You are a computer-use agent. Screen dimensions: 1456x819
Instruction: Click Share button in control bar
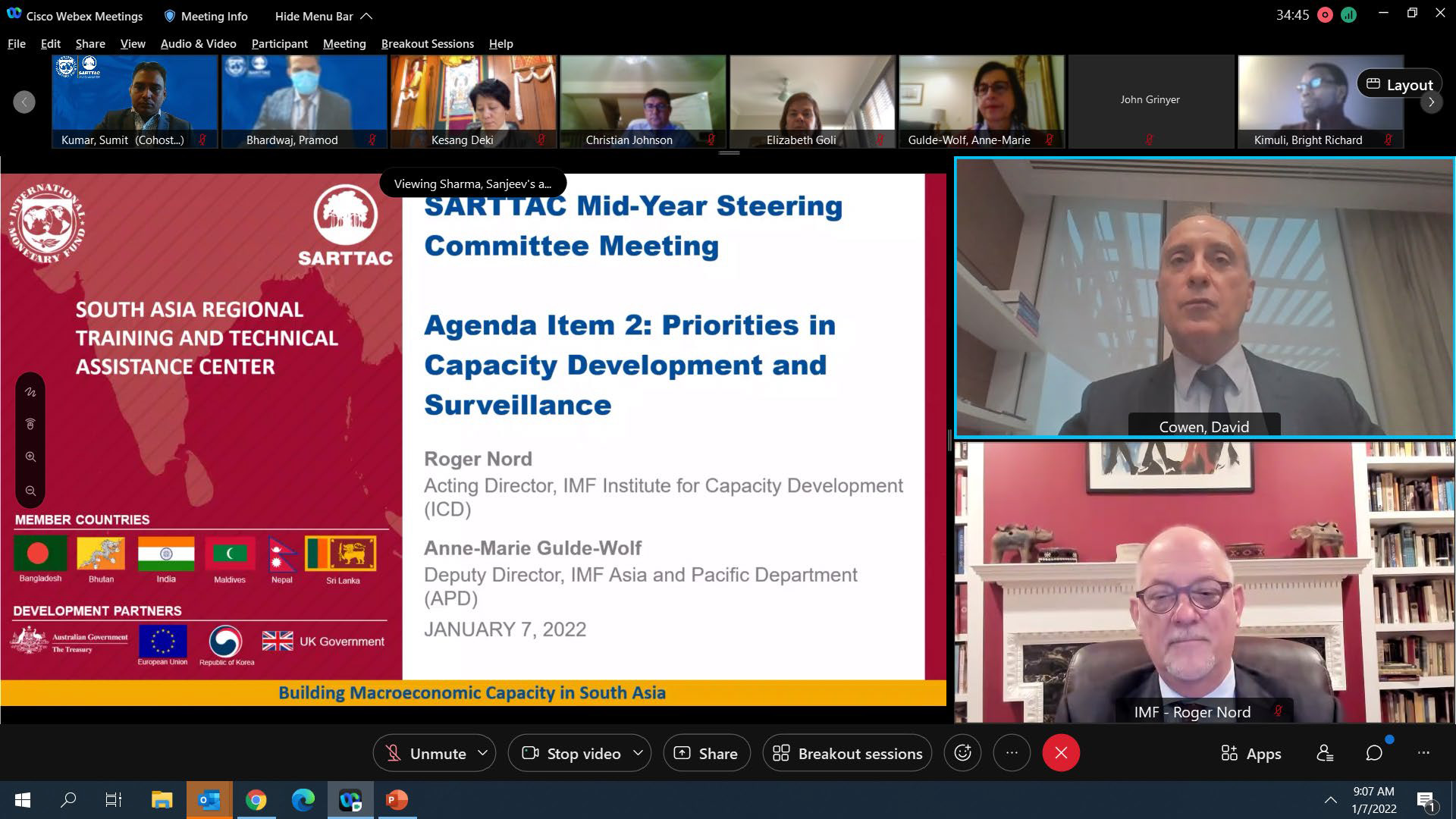706,753
